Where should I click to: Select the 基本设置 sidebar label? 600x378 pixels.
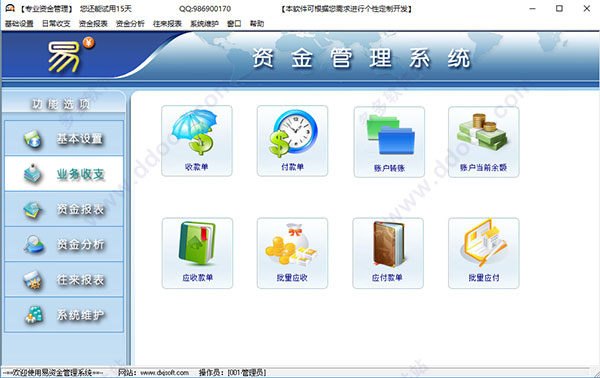click(80, 139)
